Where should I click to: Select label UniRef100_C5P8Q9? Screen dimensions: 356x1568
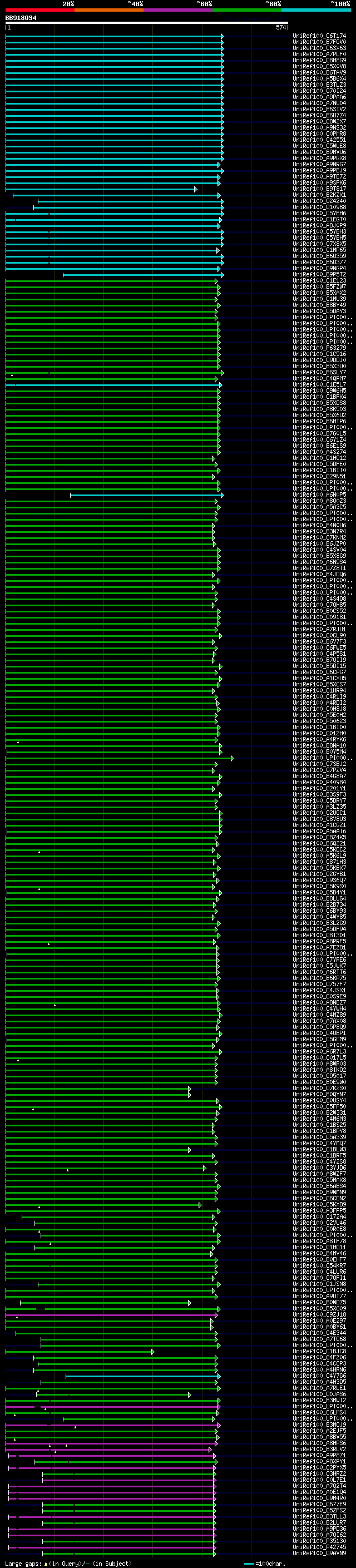[x=319, y=1027]
